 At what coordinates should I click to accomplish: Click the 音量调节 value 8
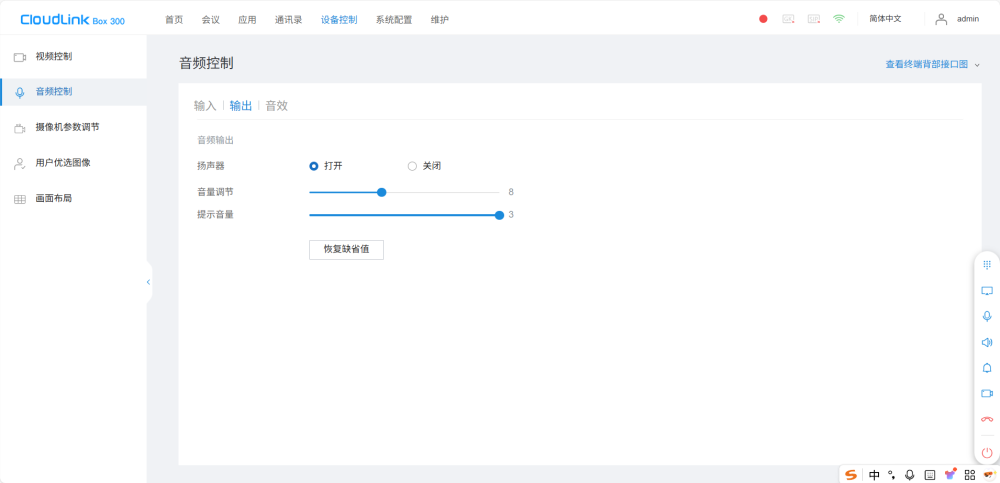tap(511, 192)
